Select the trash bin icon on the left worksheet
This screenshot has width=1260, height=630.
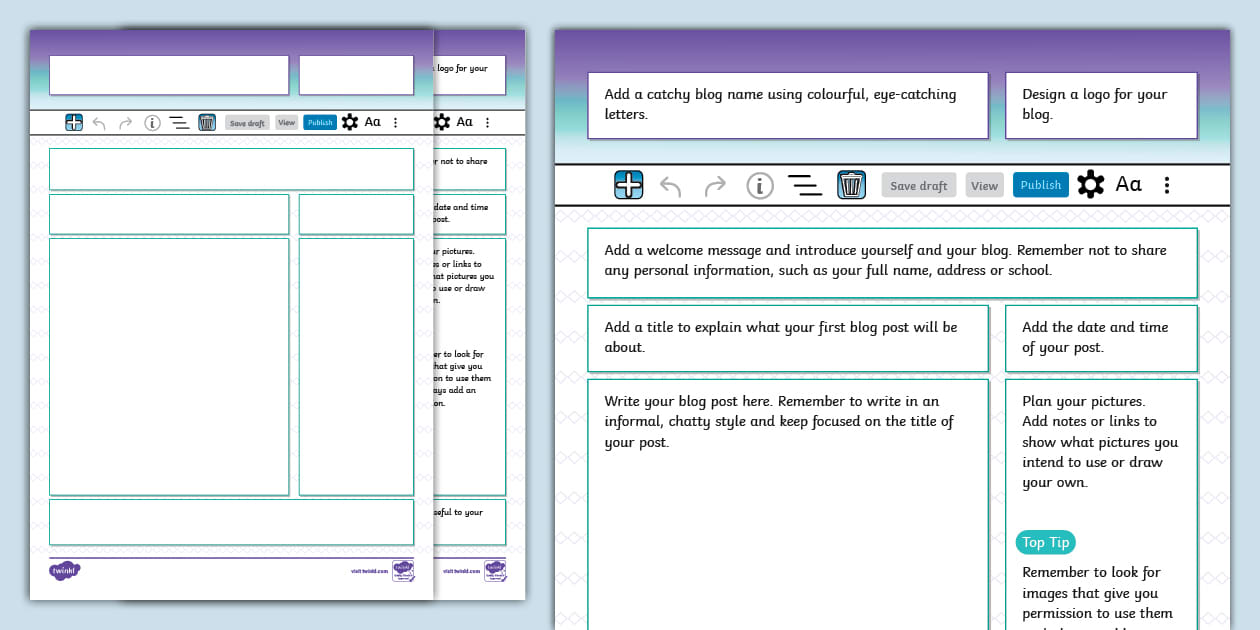(207, 122)
